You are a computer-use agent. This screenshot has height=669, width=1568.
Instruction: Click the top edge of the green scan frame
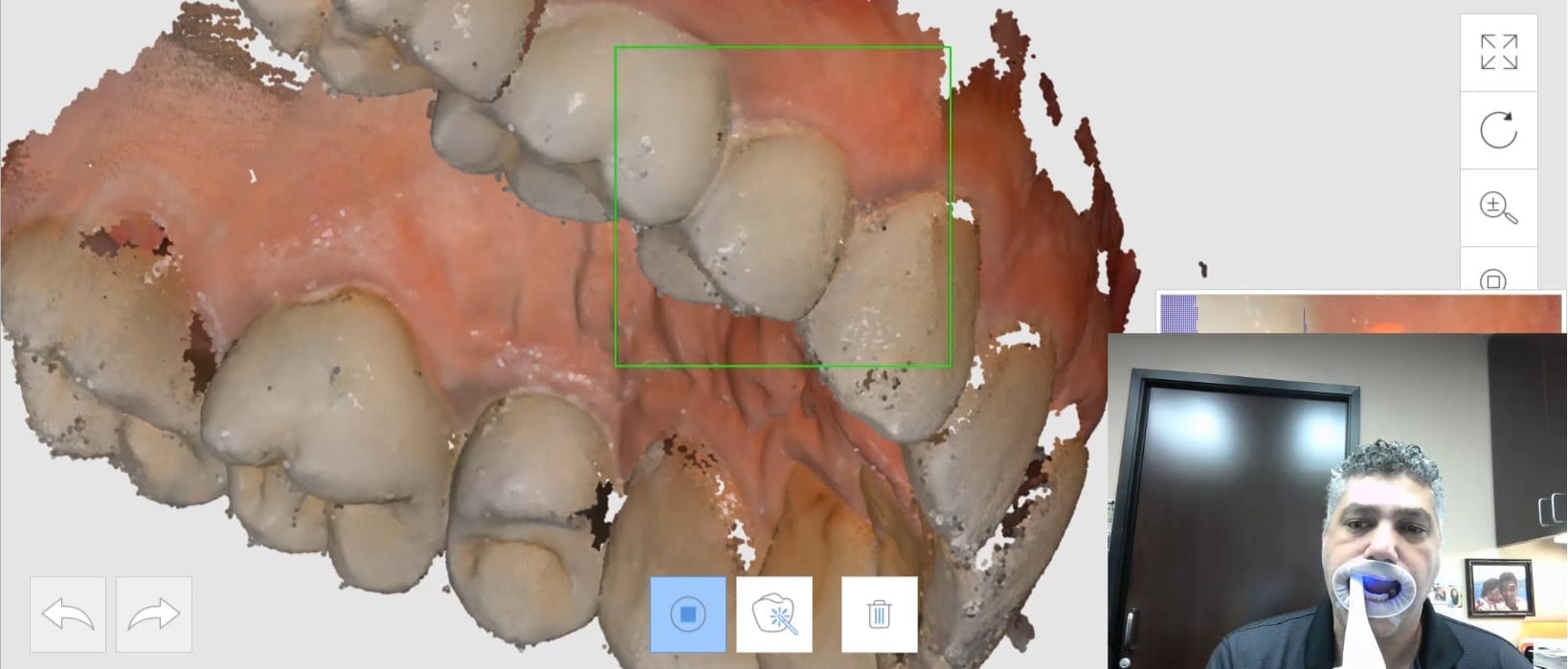782,47
